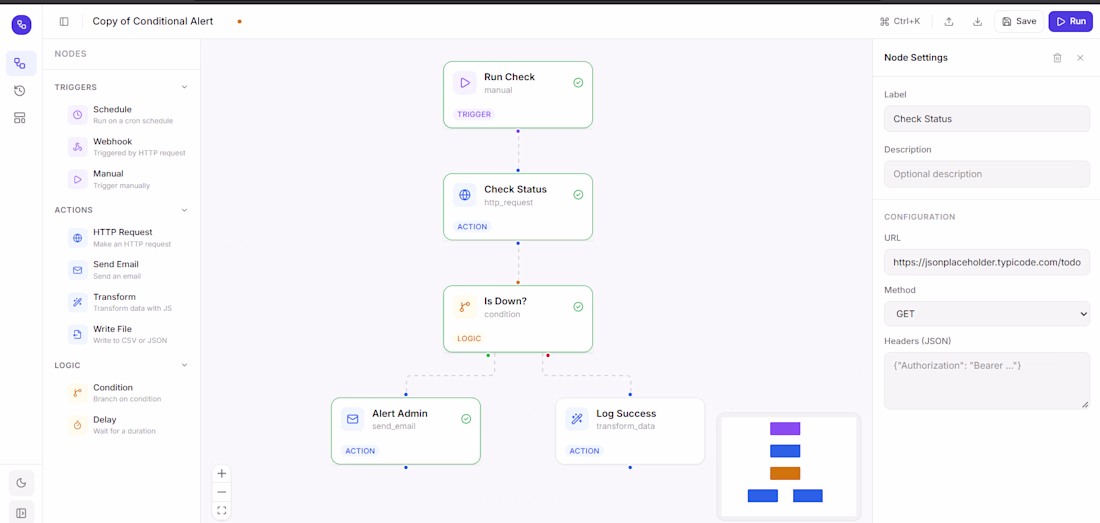Close the Node Settings panel
Screen dimensions: 1100x523
click(x=1080, y=57)
